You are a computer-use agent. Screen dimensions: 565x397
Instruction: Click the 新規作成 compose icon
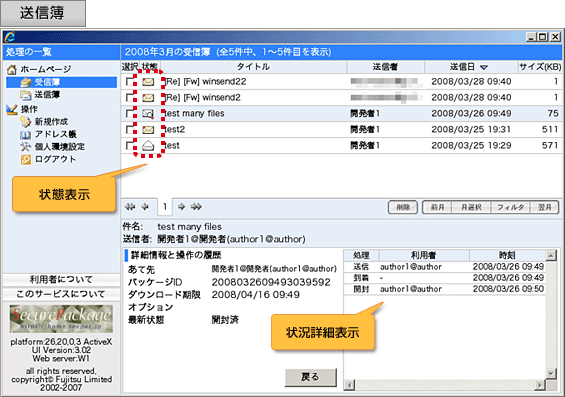point(26,122)
